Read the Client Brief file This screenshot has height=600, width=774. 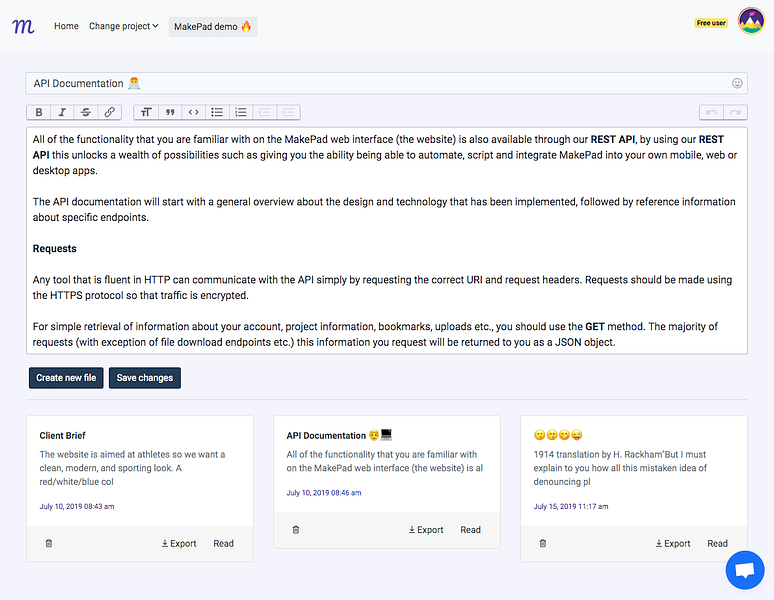click(223, 543)
